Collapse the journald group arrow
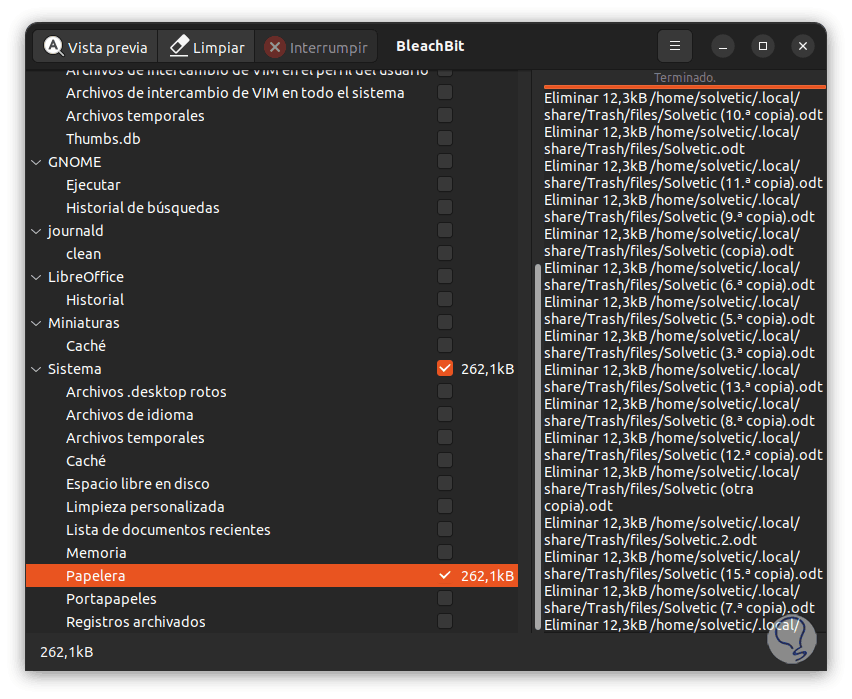852x699 pixels. 36,231
